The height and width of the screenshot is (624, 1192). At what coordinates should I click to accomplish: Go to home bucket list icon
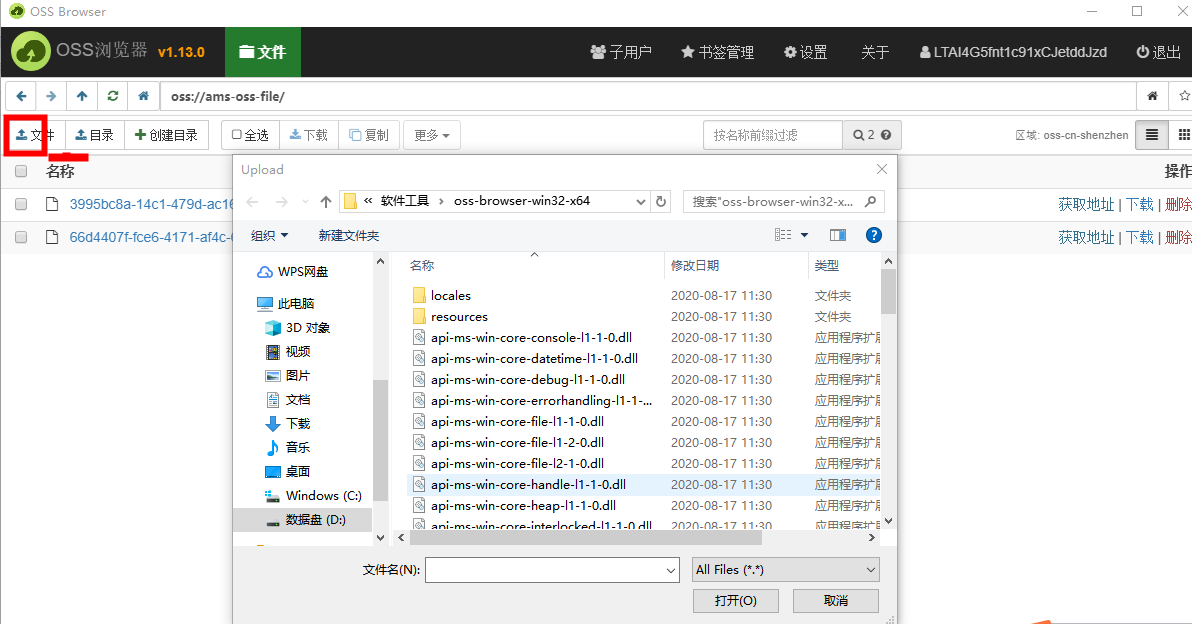tap(143, 97)
